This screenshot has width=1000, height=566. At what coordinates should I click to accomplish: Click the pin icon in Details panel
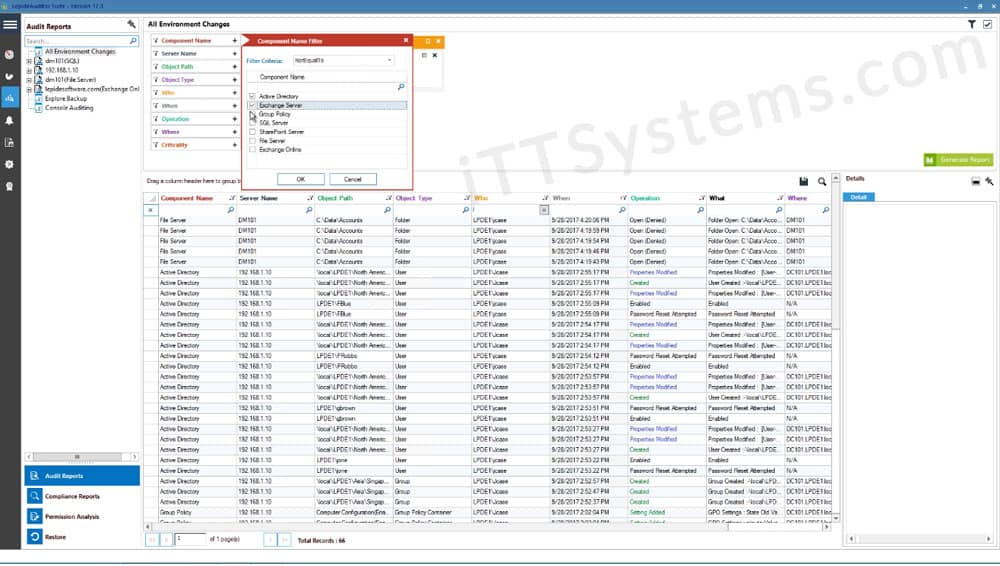click(989, 181)
